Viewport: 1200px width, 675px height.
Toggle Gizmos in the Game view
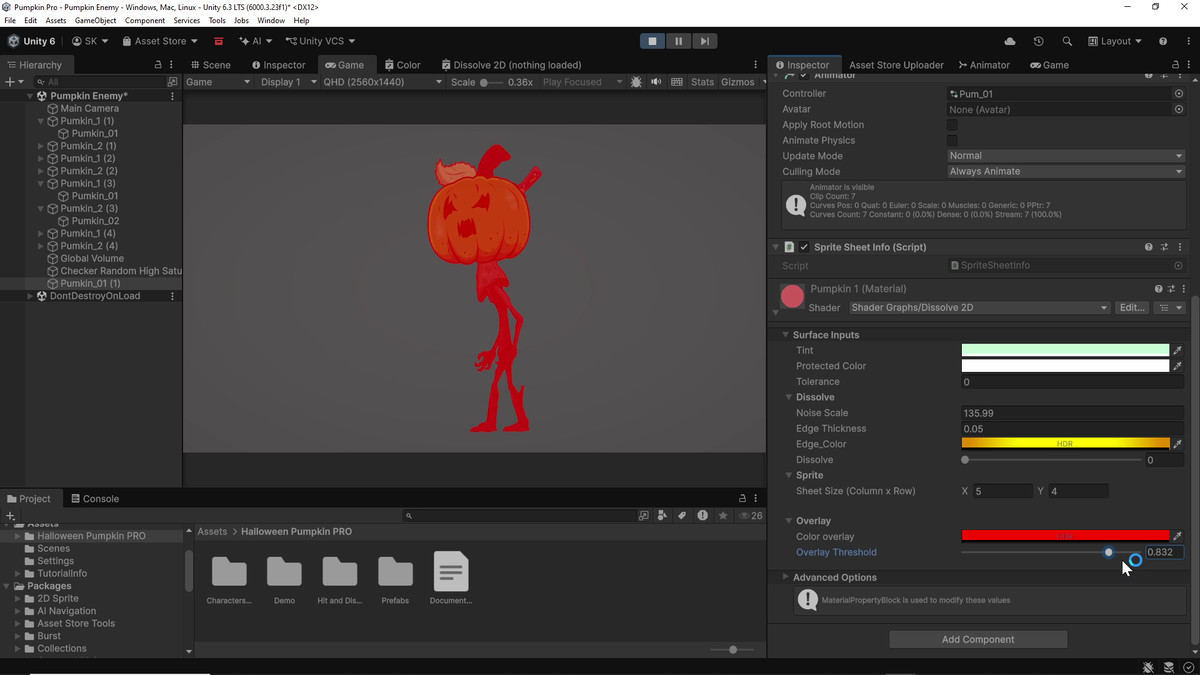click(737, 82)
